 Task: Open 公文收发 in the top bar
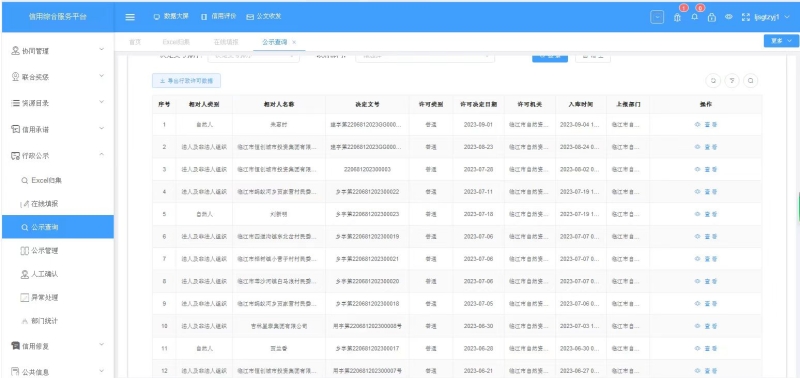tap(264, 16)
